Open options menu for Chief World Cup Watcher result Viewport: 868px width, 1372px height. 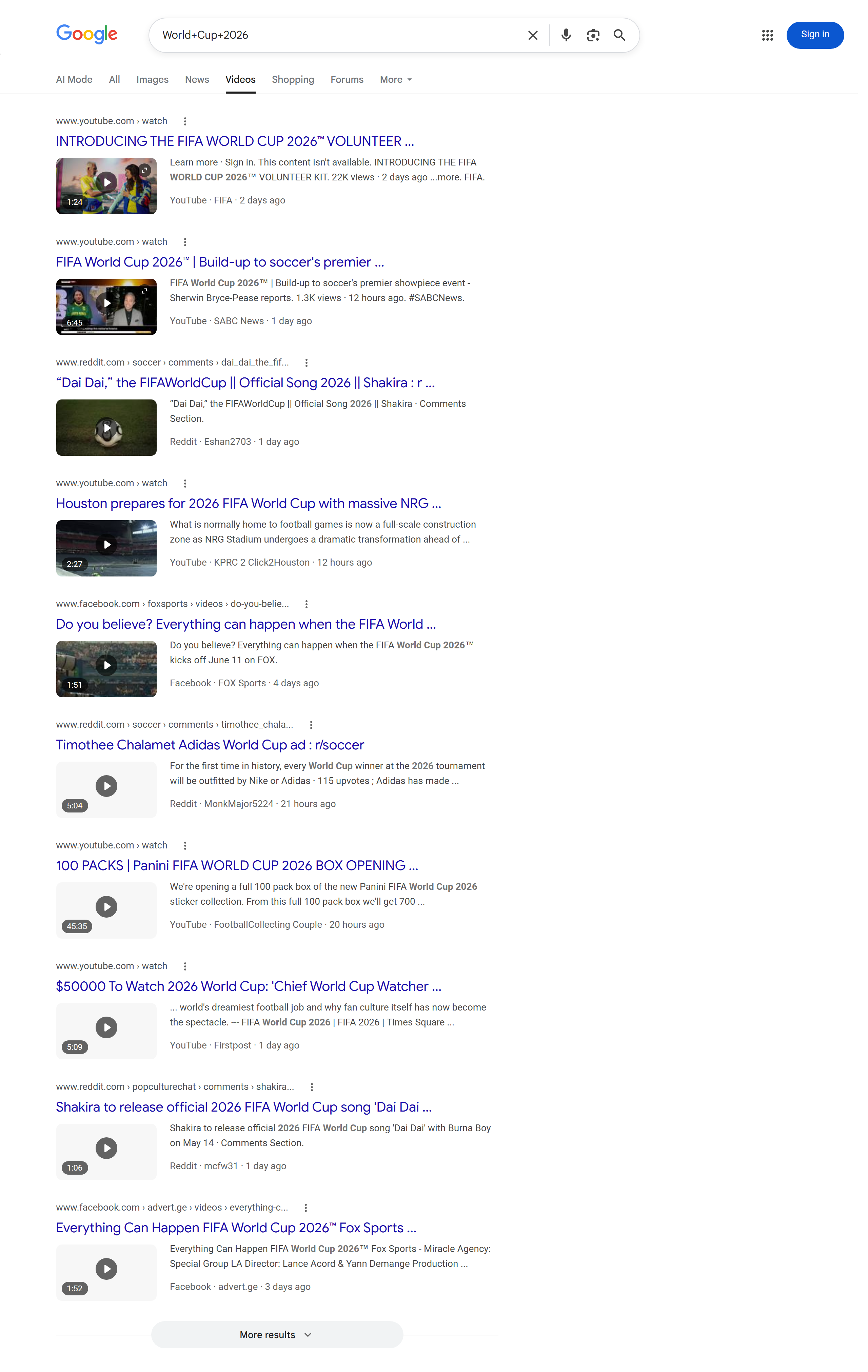pos(184,967)
